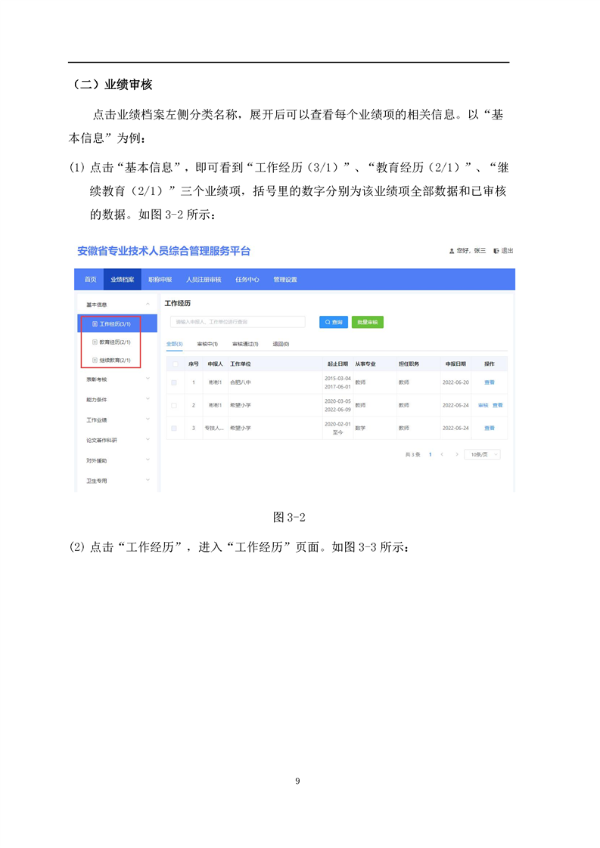Click the icon before 工作经历(3/1) in the sidebar
The image size is (600, 848).
pos(95,324)
